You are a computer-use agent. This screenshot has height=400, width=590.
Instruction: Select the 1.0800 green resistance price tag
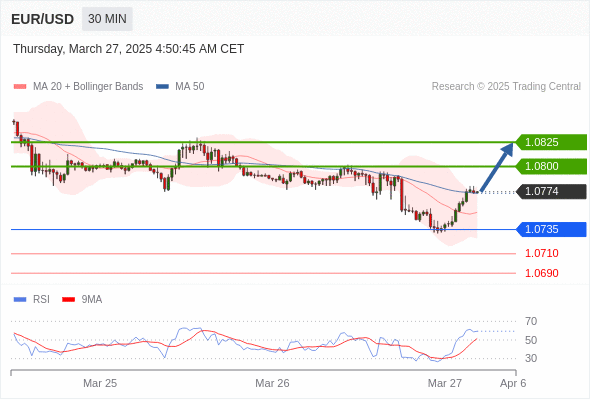(551, 166)
